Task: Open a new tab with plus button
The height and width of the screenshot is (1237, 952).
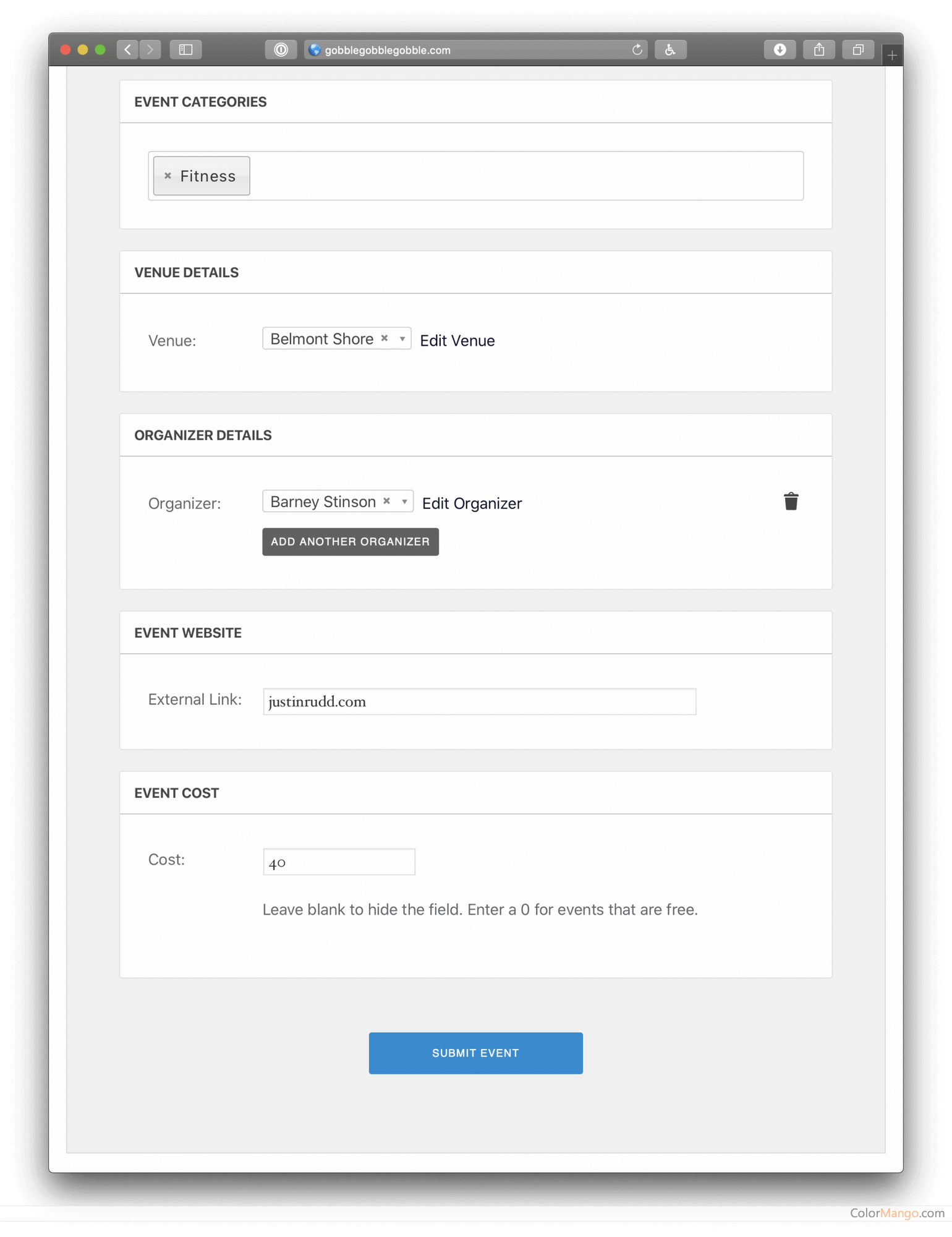Action: [891, 56]
